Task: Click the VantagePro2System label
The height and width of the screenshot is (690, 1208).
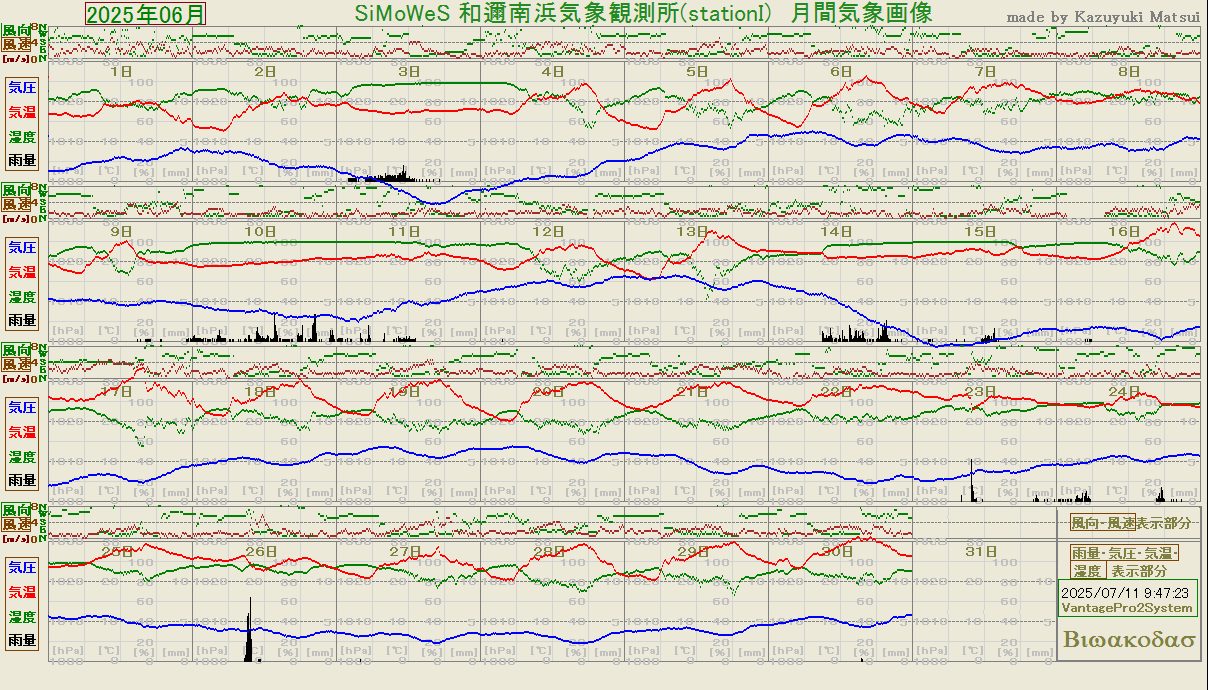Action: pyautogui.click(x=1126, y=608)
